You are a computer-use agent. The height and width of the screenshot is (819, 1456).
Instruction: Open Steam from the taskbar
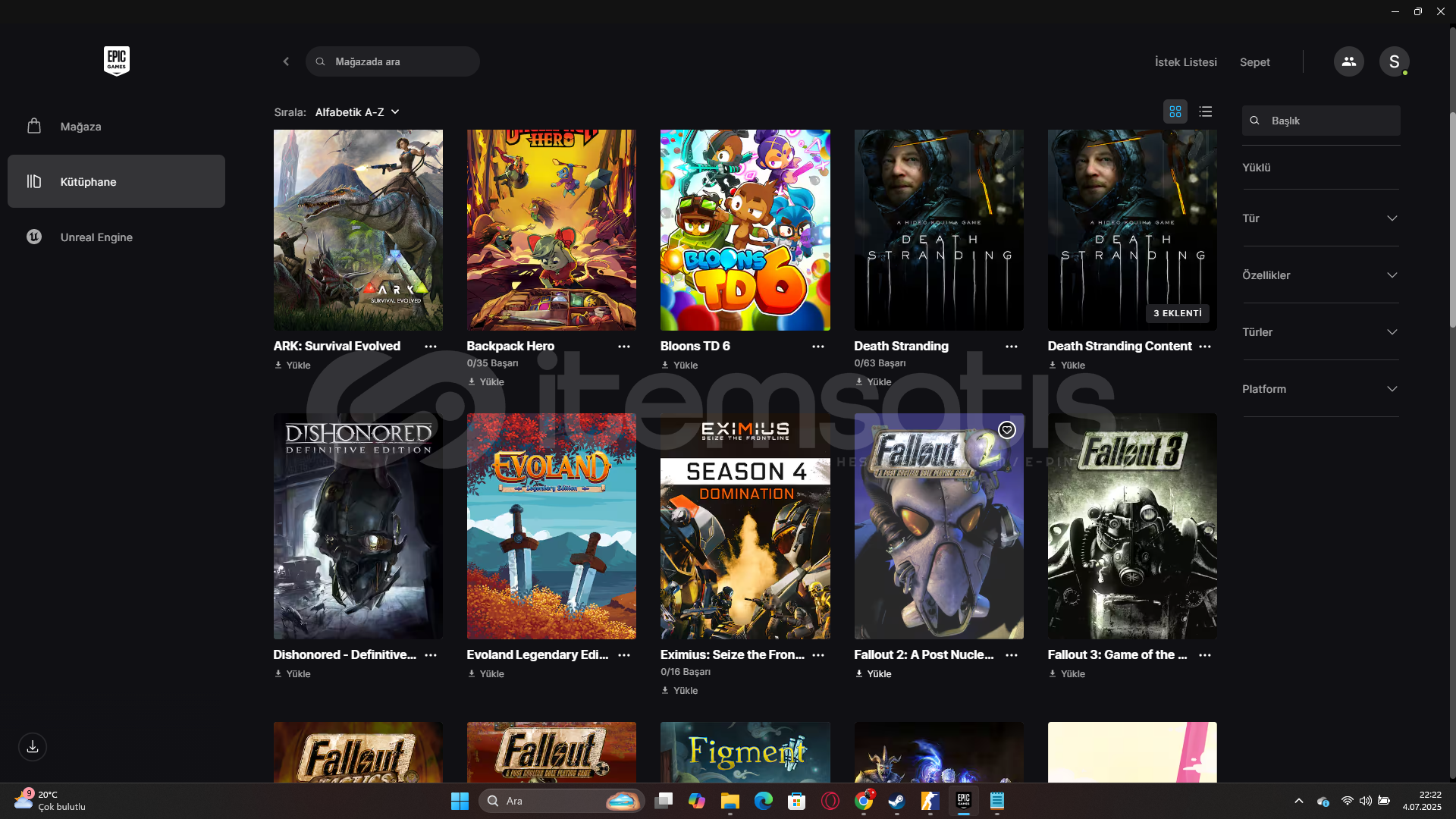[896, 801]
